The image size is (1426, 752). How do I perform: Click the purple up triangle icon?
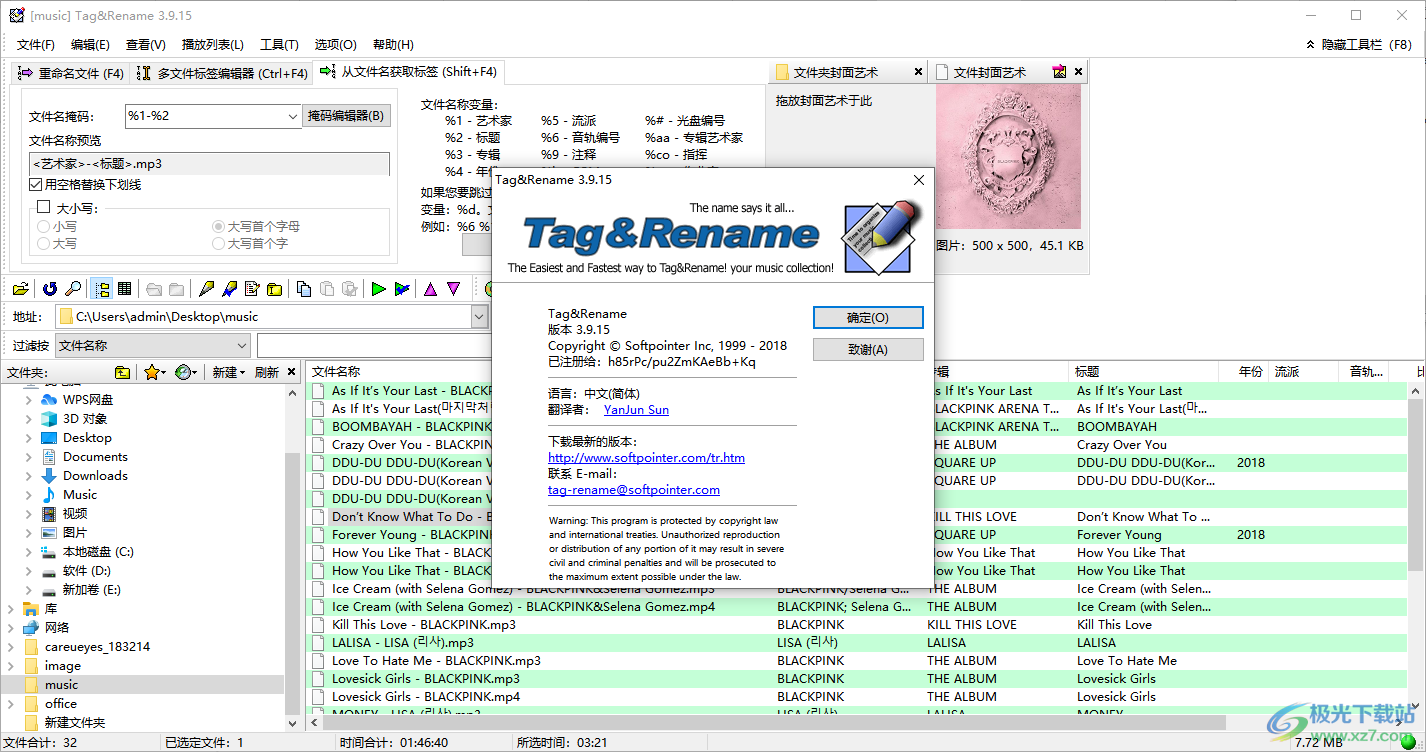coord(430,289)
